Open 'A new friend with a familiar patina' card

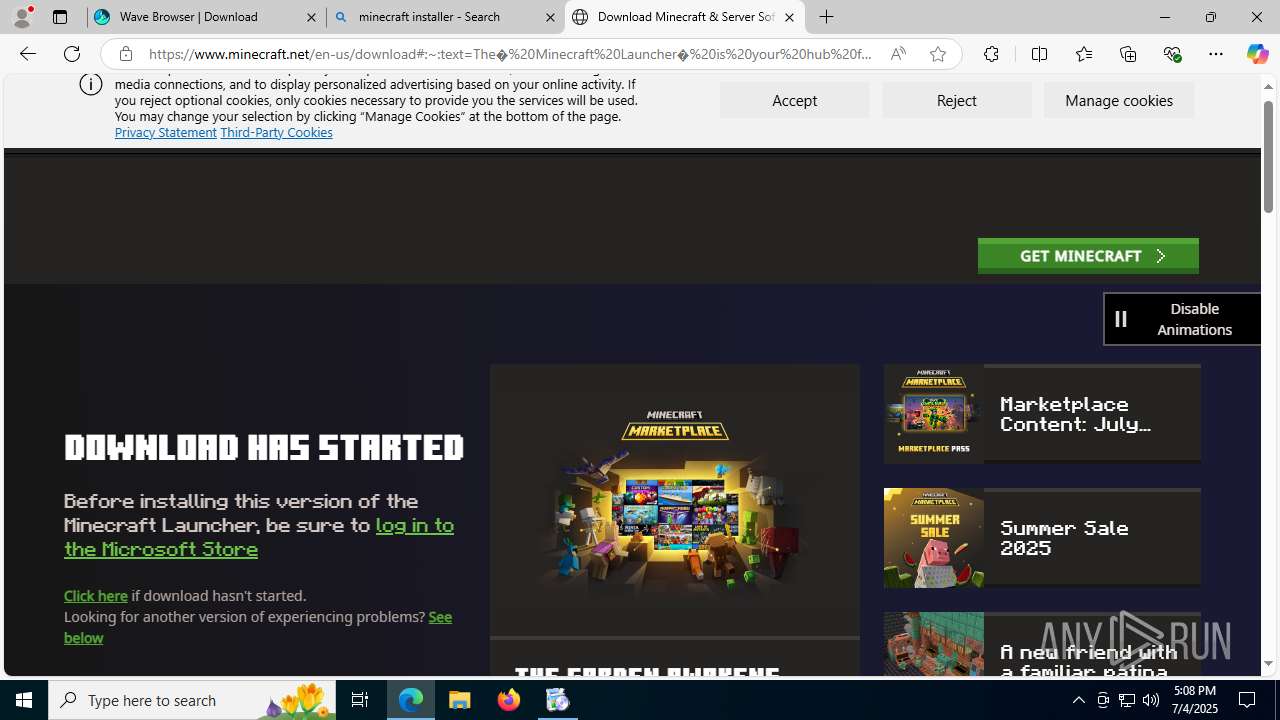pyautogui.click(x=1042, y=645)
